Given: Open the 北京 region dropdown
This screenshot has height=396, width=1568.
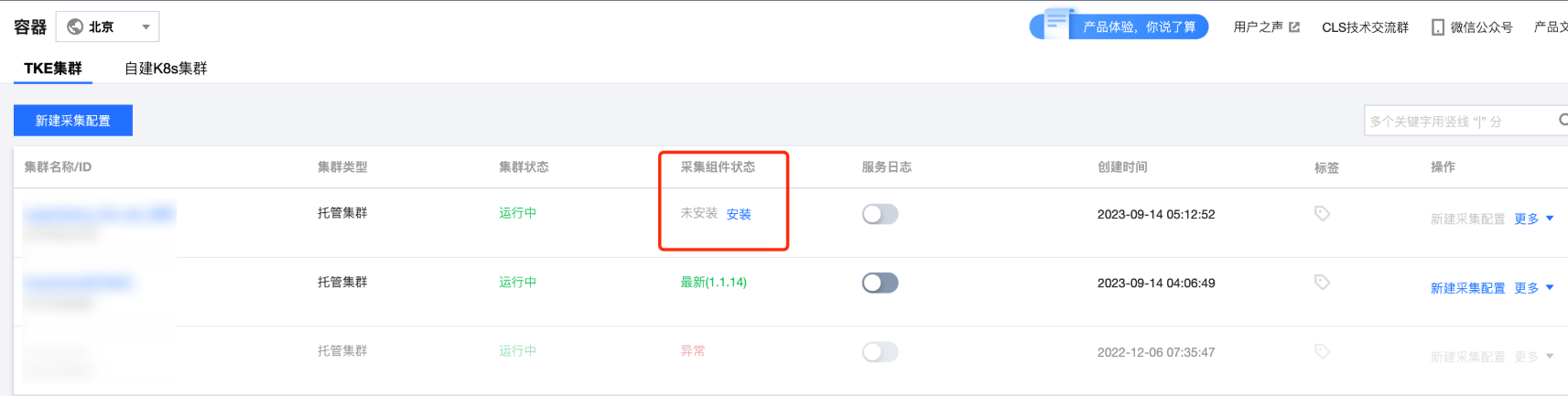Looking at the screenshot, I should pyautogui.click(x=108, y=27).
